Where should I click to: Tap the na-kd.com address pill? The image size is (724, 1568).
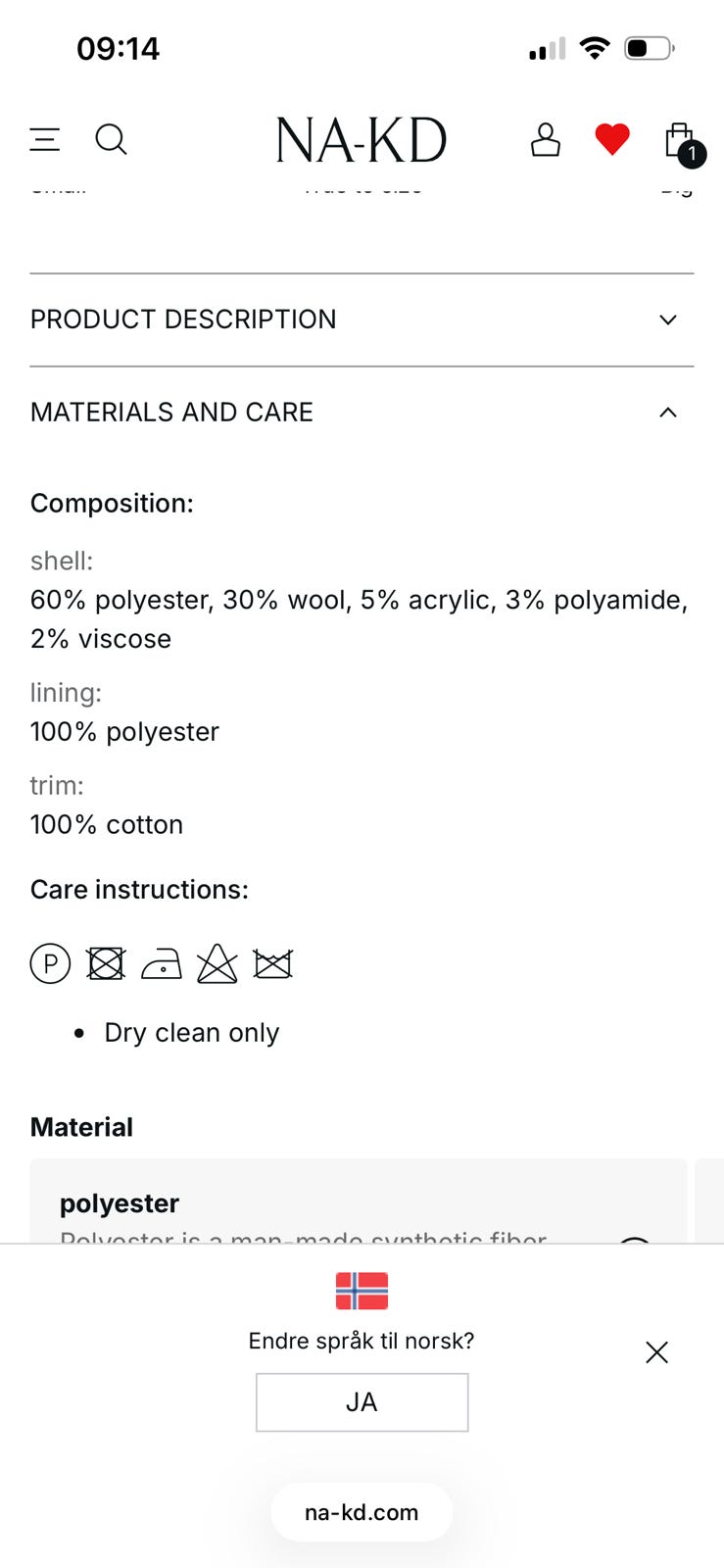click(x=362, y=1512)
